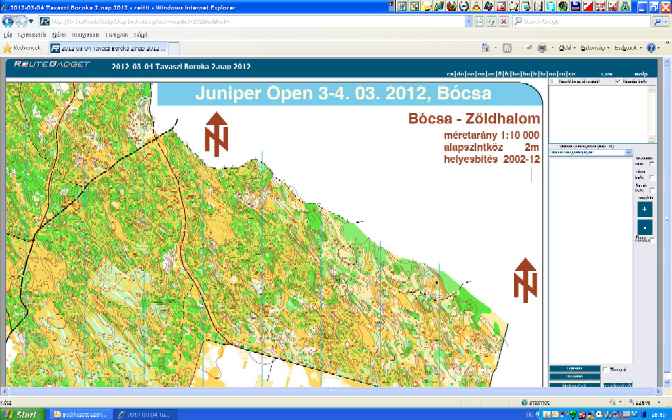The width and height of the screenshot is (672, 420).
Task: Click the top dark-blue button in bottom panel
Action: [575, 368]
